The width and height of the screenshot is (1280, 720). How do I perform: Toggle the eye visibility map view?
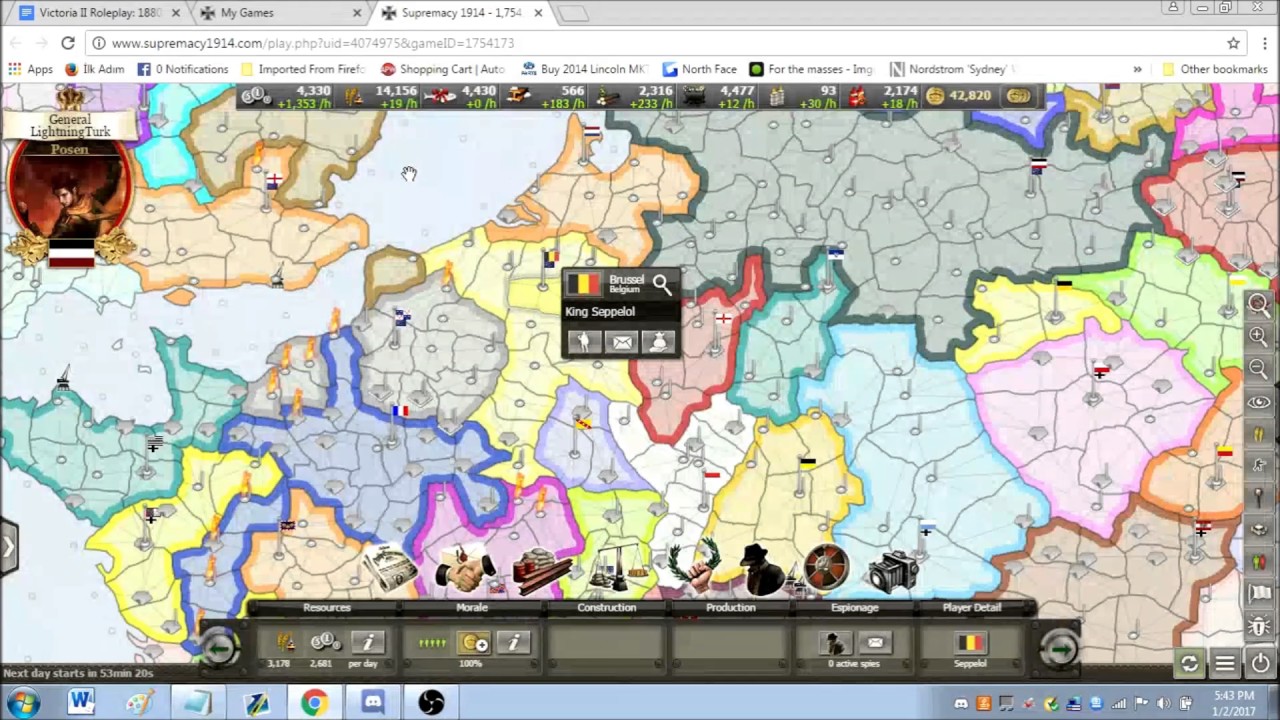(x=1259, y=402)
